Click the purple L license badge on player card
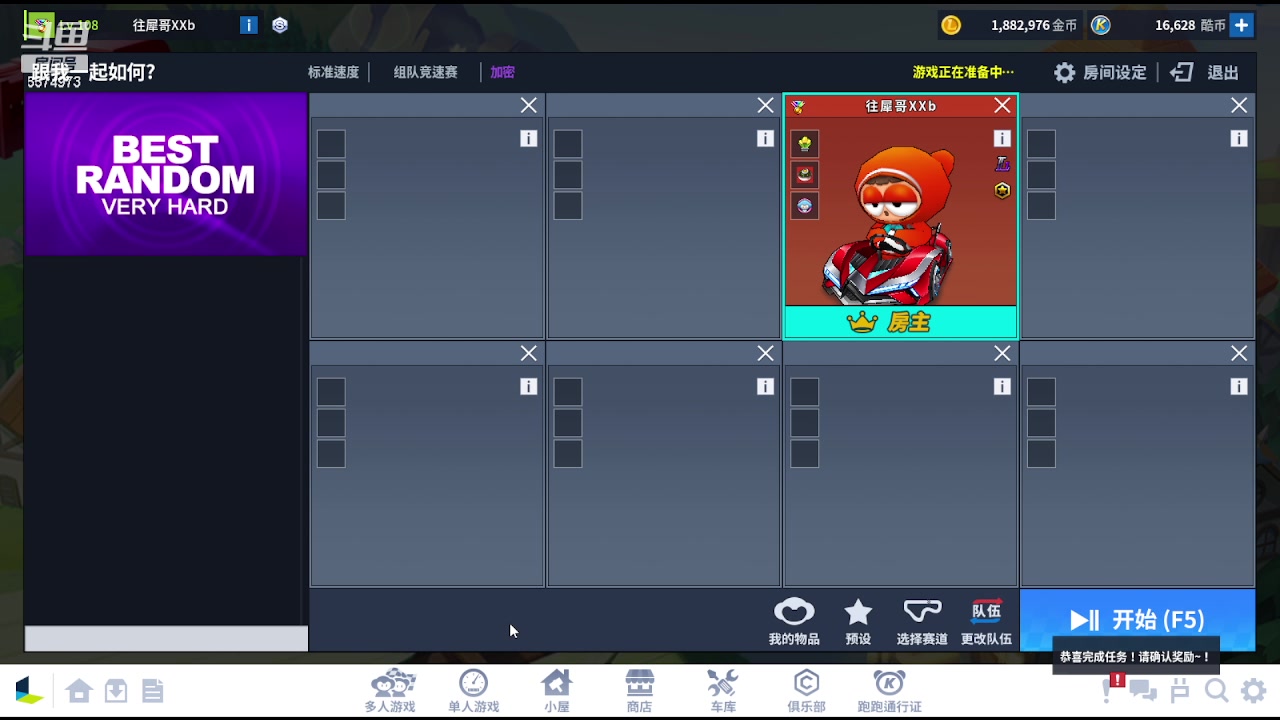1280x720 pixels. (x=1002, y=164)
